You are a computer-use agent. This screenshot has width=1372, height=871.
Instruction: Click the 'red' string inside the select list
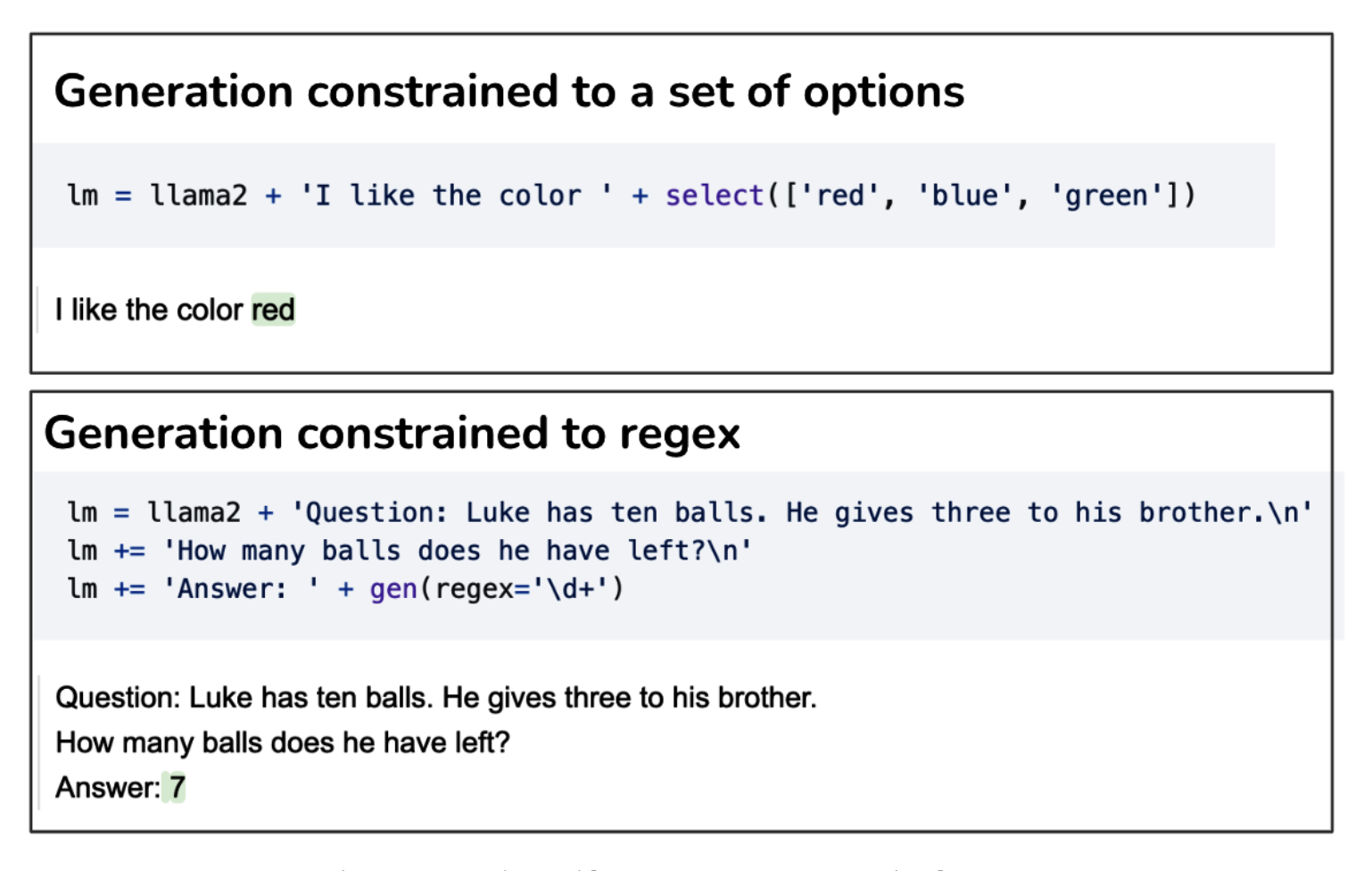pos(840,195)
